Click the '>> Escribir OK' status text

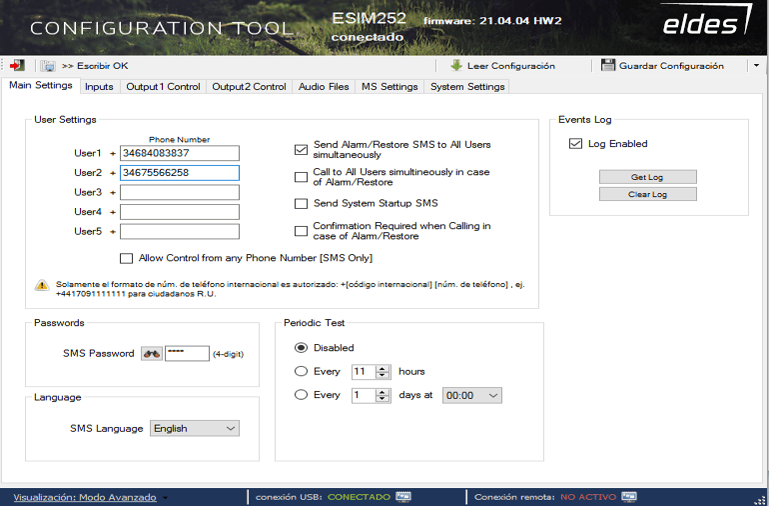click(95, 66)
